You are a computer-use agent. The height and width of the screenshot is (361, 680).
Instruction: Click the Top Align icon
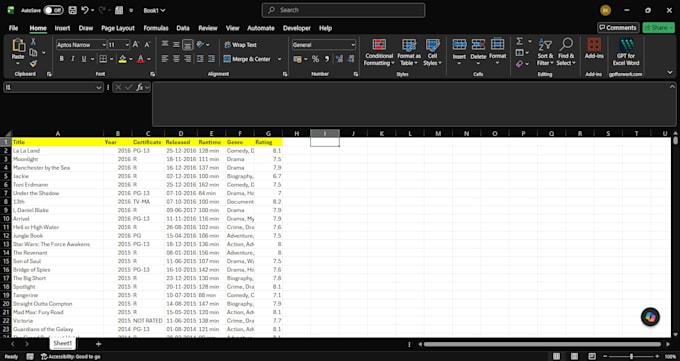tap(165, 44)
